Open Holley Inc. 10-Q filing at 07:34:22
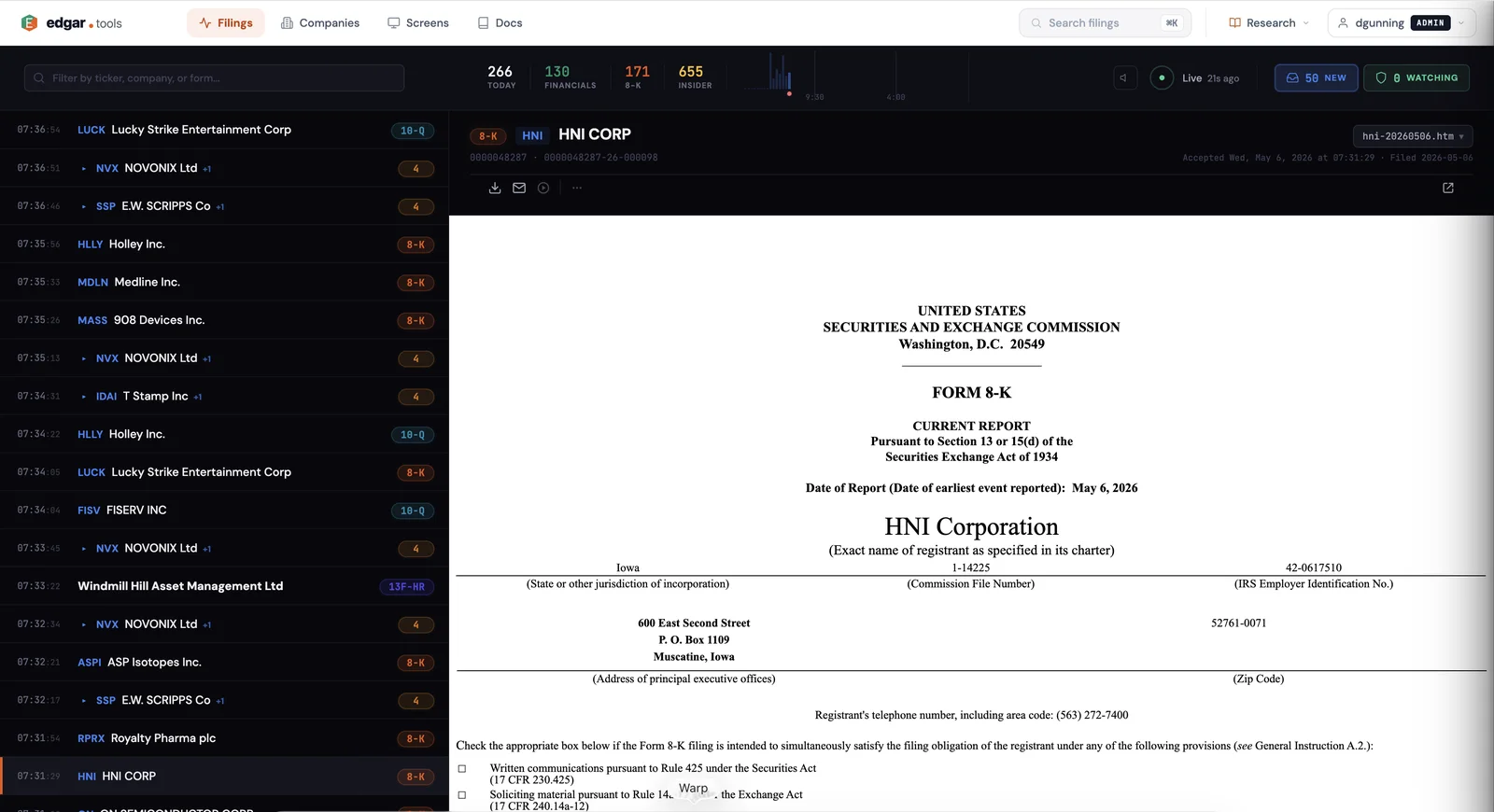Screen dimensions: 1494x812 coord(224,434)
